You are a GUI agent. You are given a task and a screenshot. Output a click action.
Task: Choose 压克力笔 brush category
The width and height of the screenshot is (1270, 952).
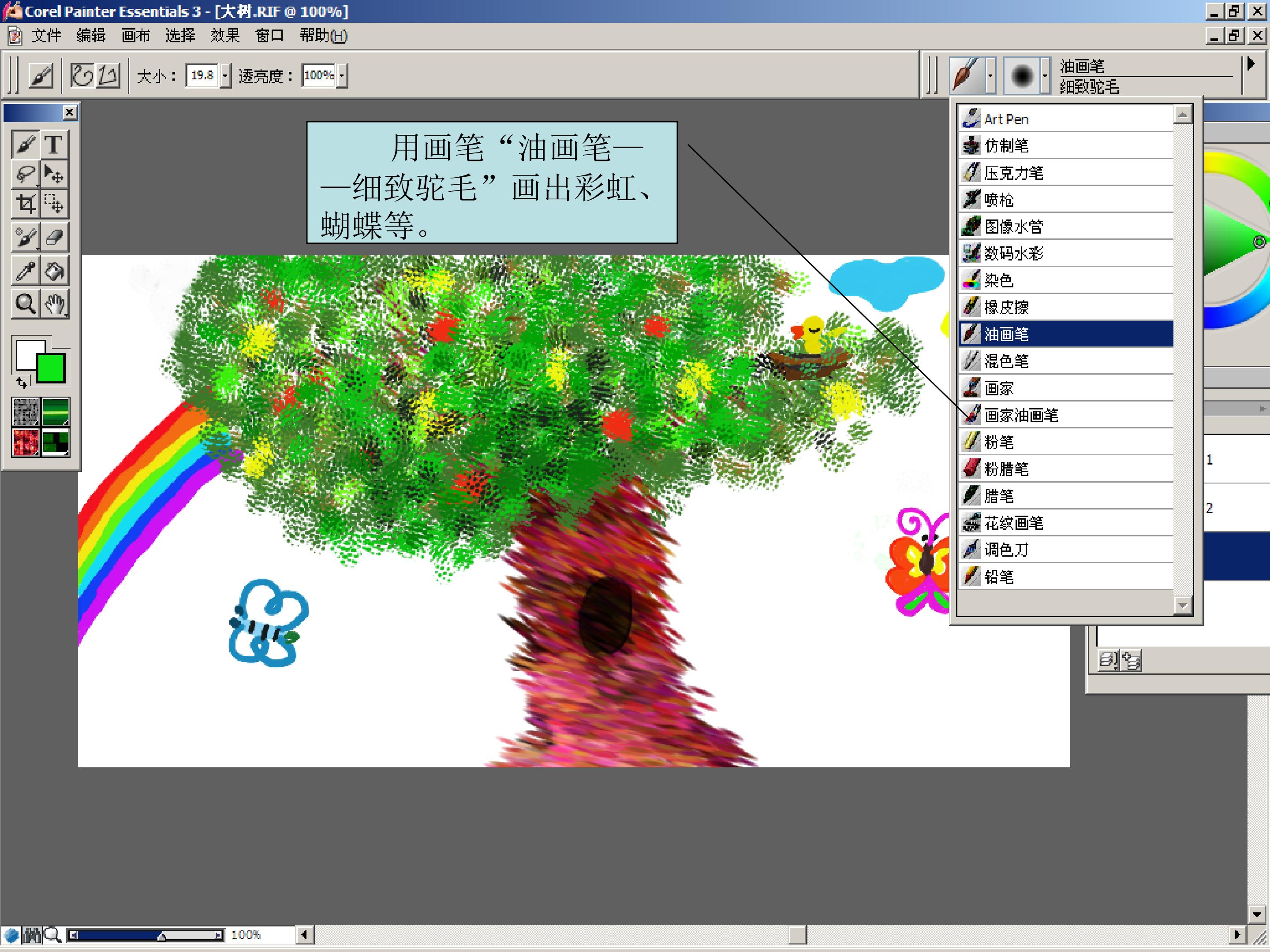1066,173
